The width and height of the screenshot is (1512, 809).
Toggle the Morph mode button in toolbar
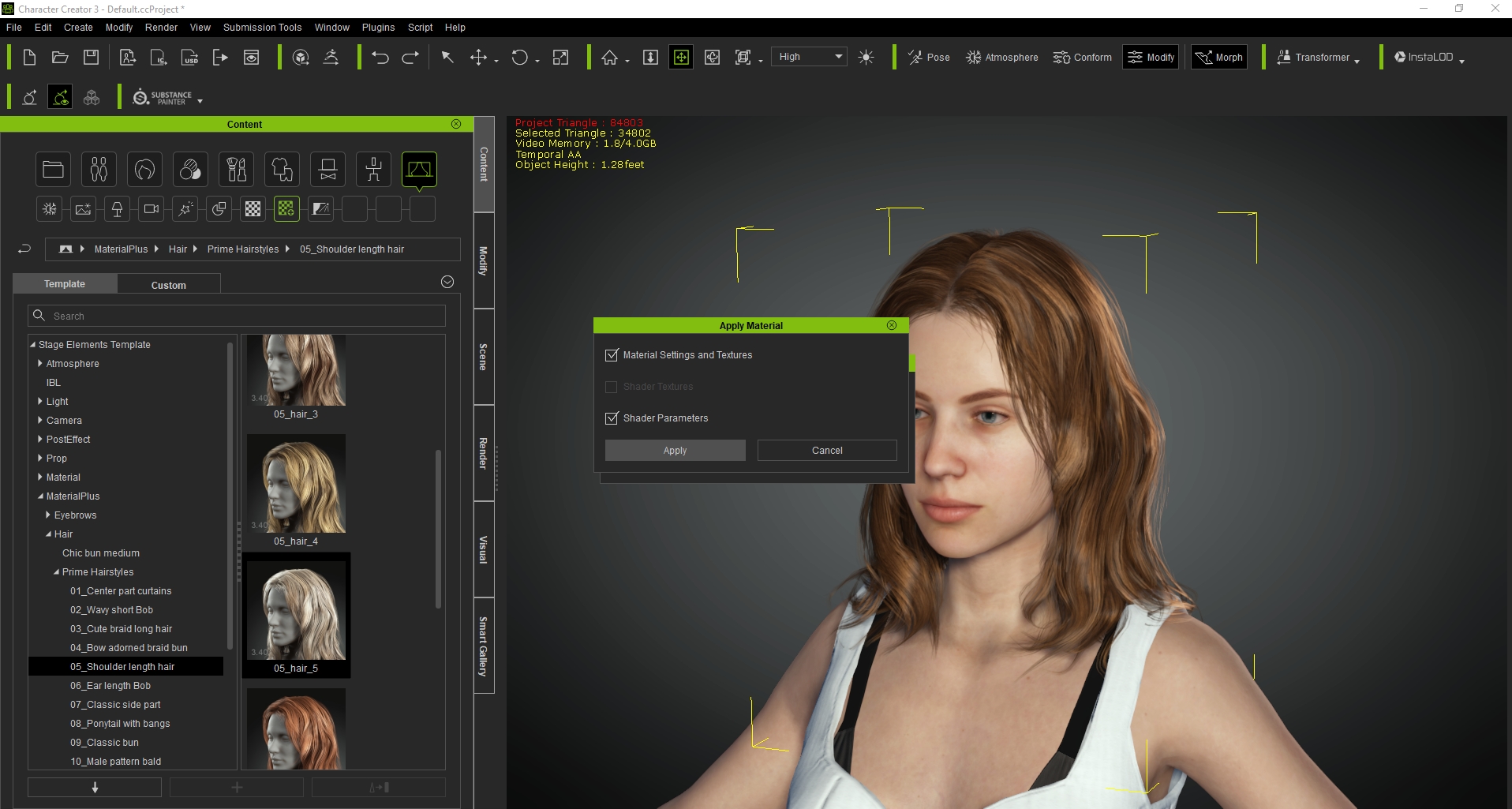[1219, 57]
